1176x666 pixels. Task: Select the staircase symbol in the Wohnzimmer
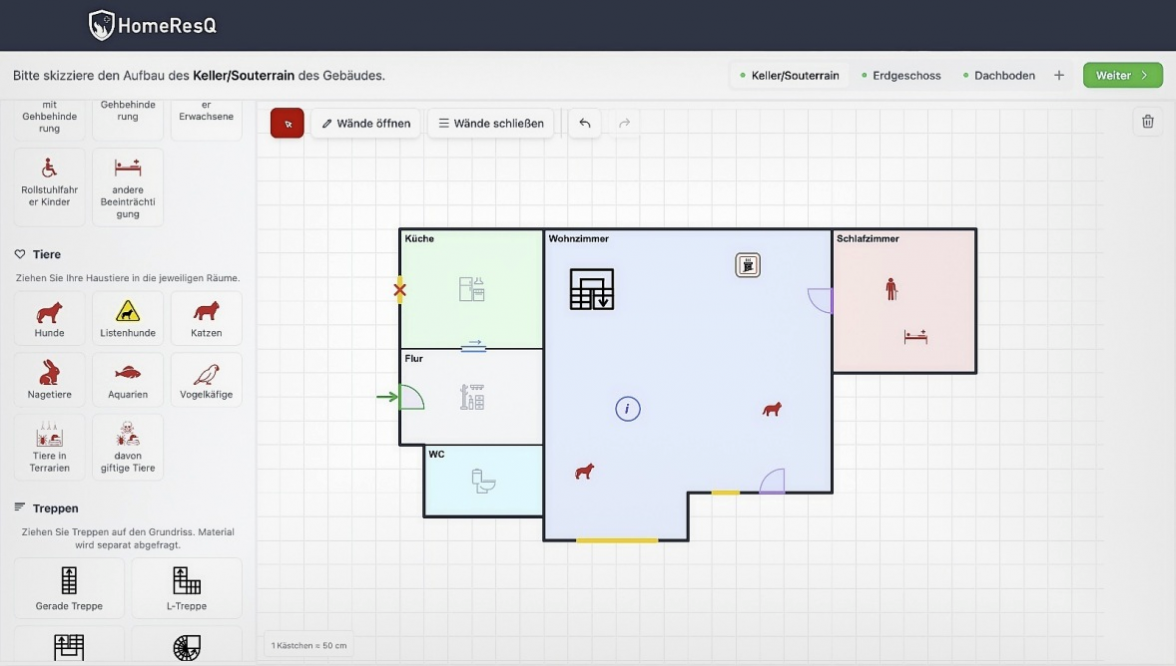592,290
